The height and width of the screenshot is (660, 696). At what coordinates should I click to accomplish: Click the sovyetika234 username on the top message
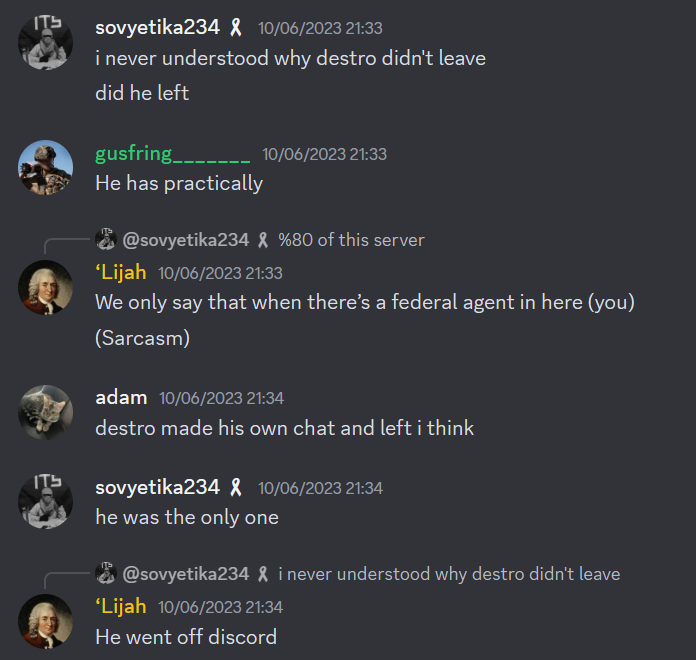click(158, 28)
